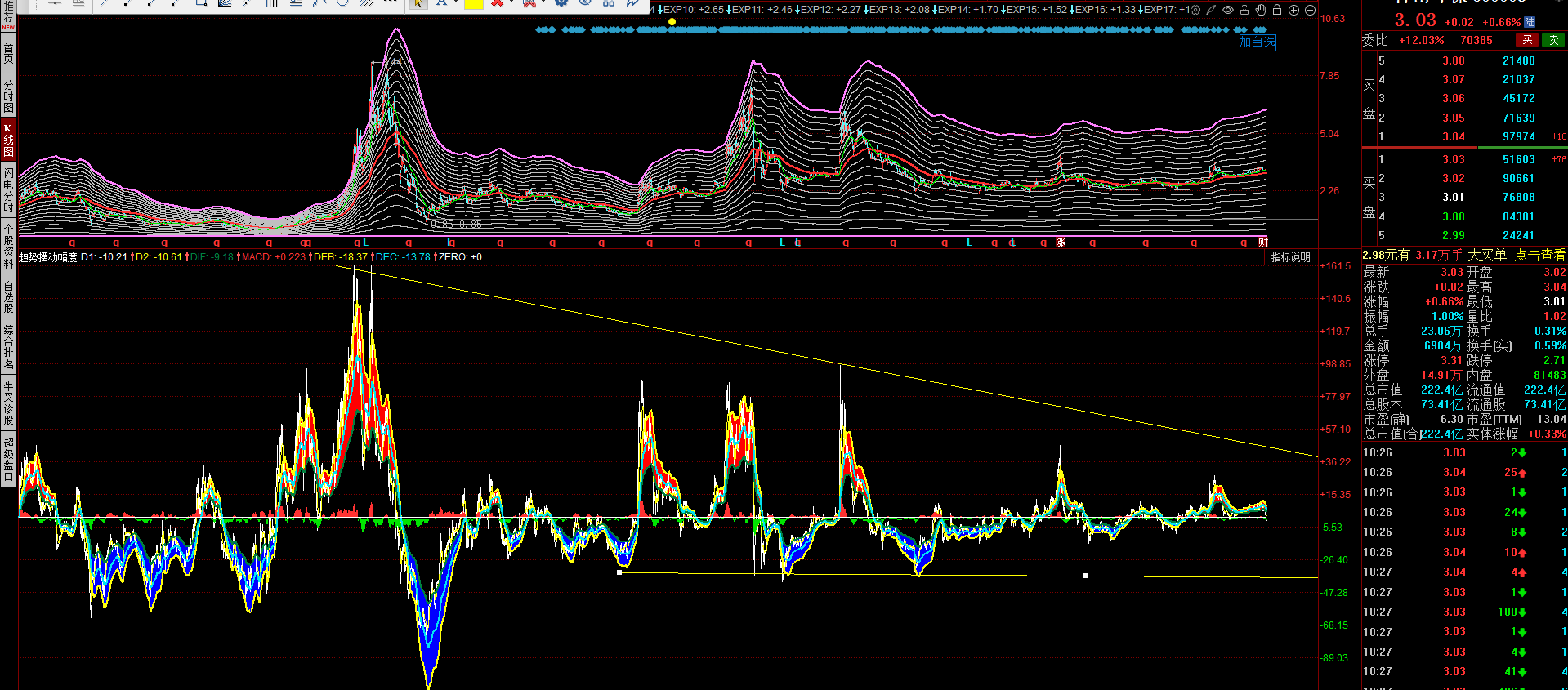Select the arrow pointer tool in drawing toolbar
This screenshot has width=1568, height=690.
(x=418, y=3)
